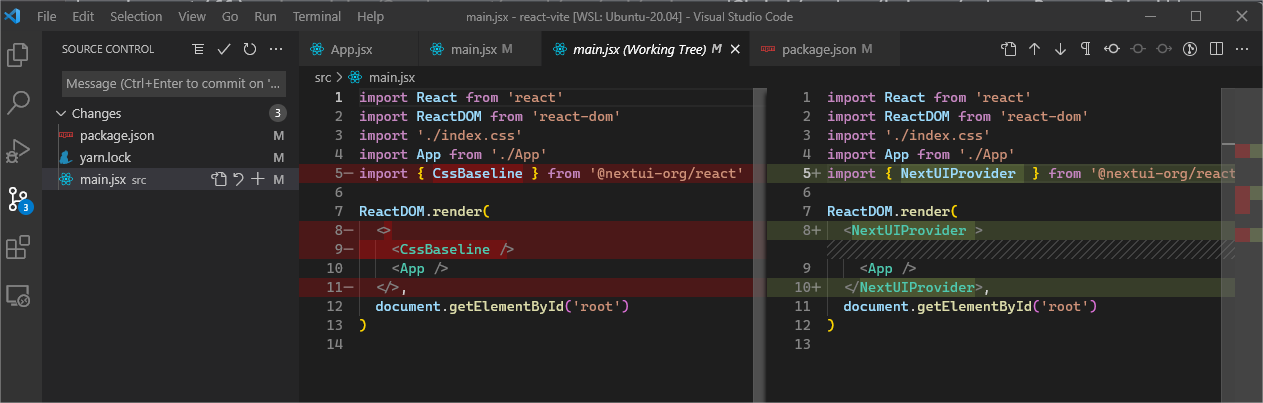Image resolution: width=1263 pixels, height=403 pixels.
Task: Switch to the main.jsx M tab
Action: pyautogui.click(x=479, y=49)
